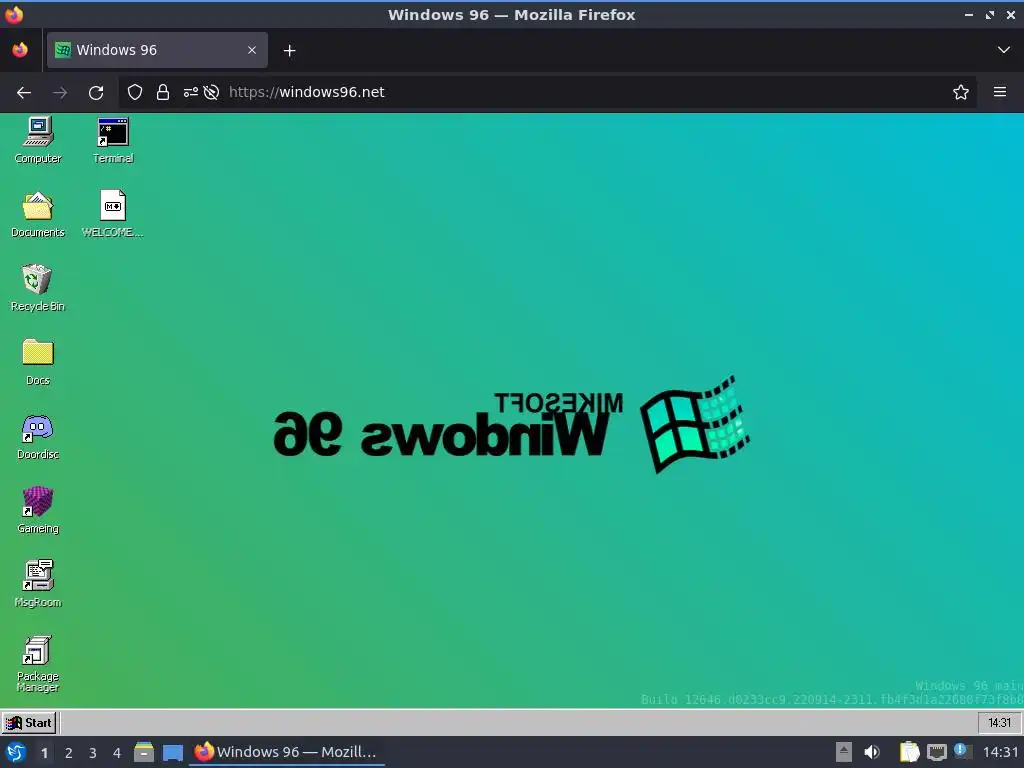This screenshot has width=1024, height=768.
Task: Open the Documents folder icon
Action: pos(38,214)
